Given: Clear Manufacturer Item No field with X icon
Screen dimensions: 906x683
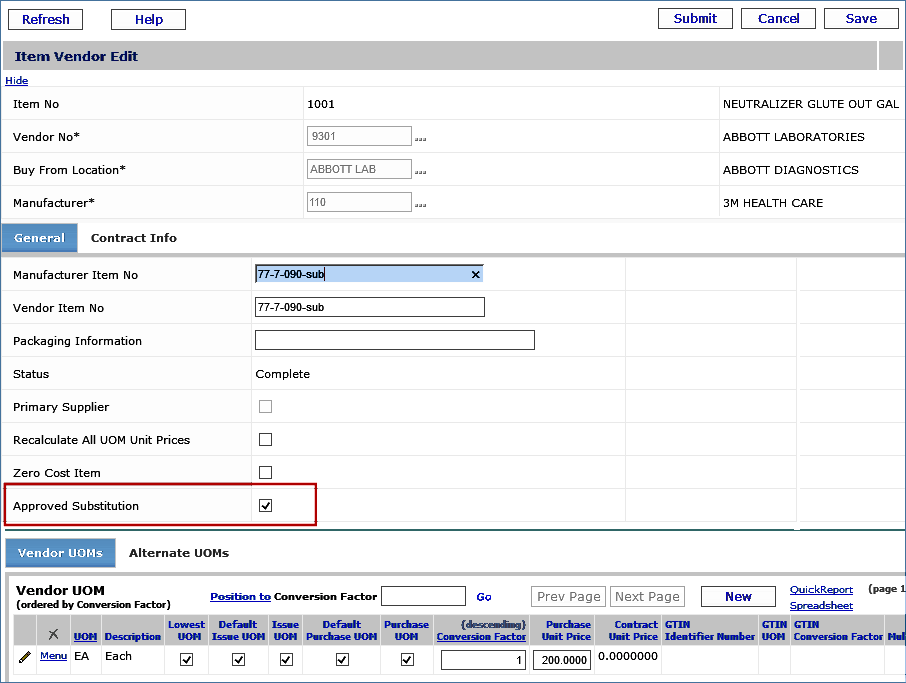Looking at the screenshot, I should click(x=475, y=274).
